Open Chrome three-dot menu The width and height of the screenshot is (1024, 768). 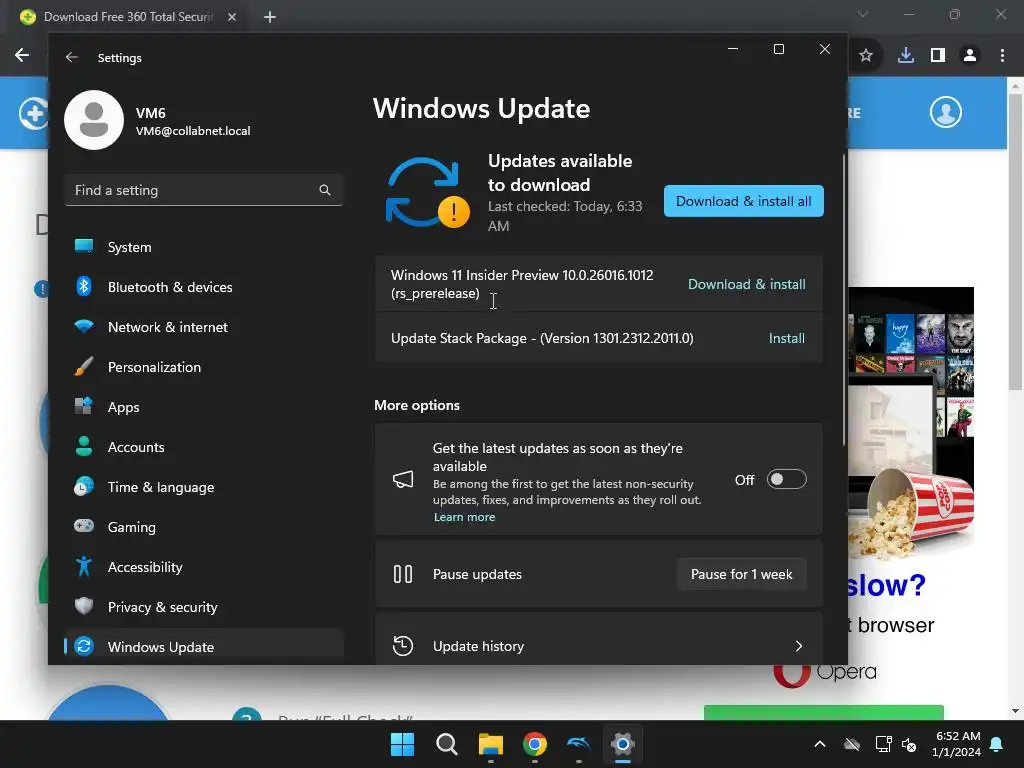(x=1002, y=56)
